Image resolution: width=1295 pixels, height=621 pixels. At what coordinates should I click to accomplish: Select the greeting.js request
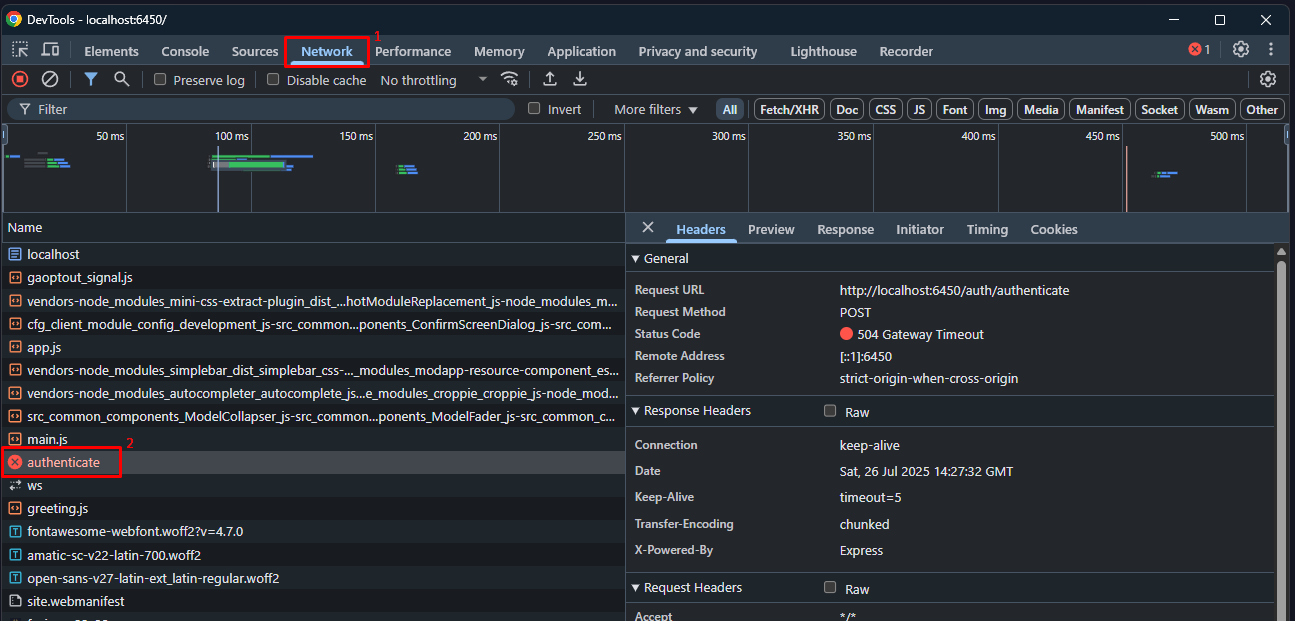coord(312,508)
